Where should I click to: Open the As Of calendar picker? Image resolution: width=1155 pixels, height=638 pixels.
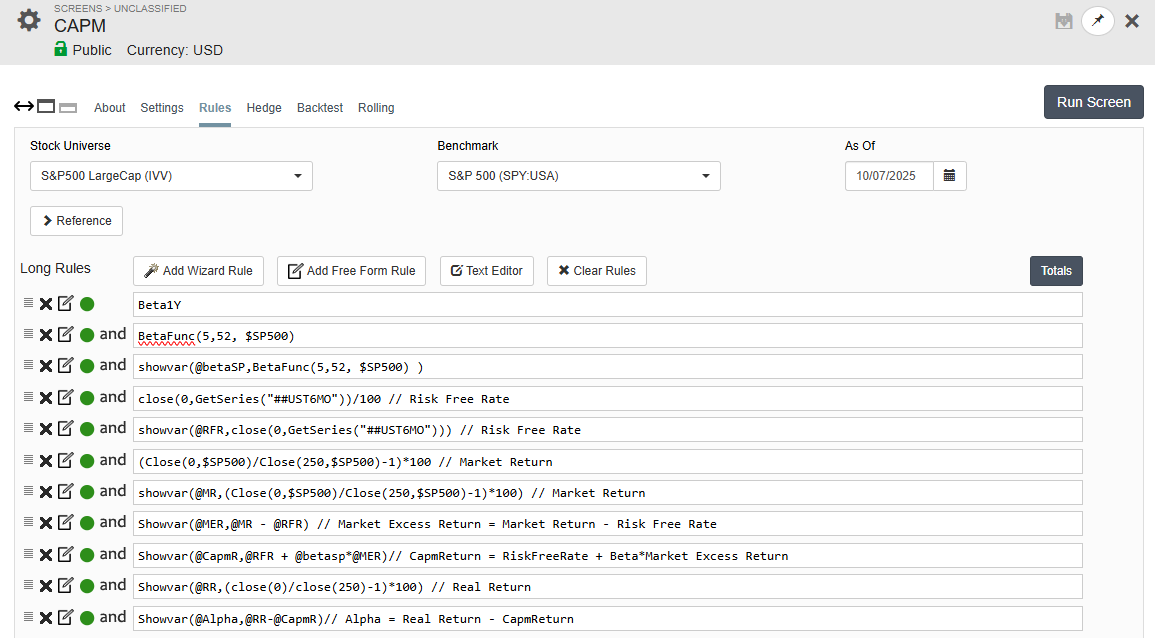pos(949,176)
